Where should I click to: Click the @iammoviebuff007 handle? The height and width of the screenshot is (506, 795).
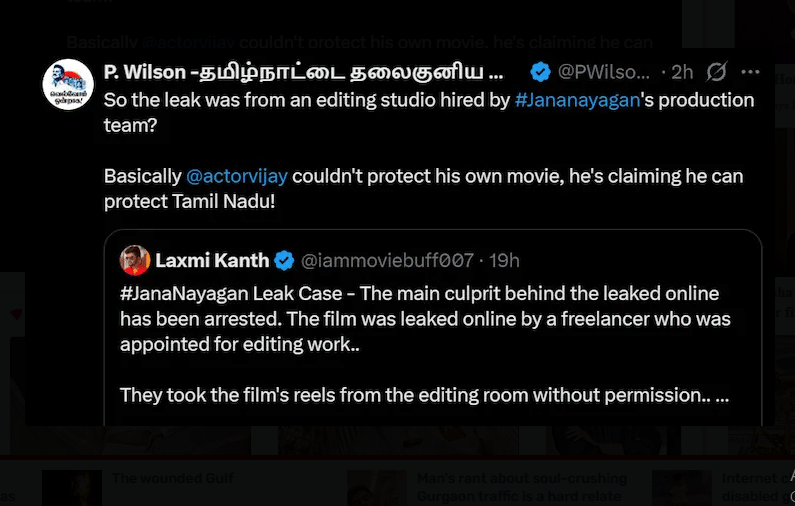coord(387,260)
